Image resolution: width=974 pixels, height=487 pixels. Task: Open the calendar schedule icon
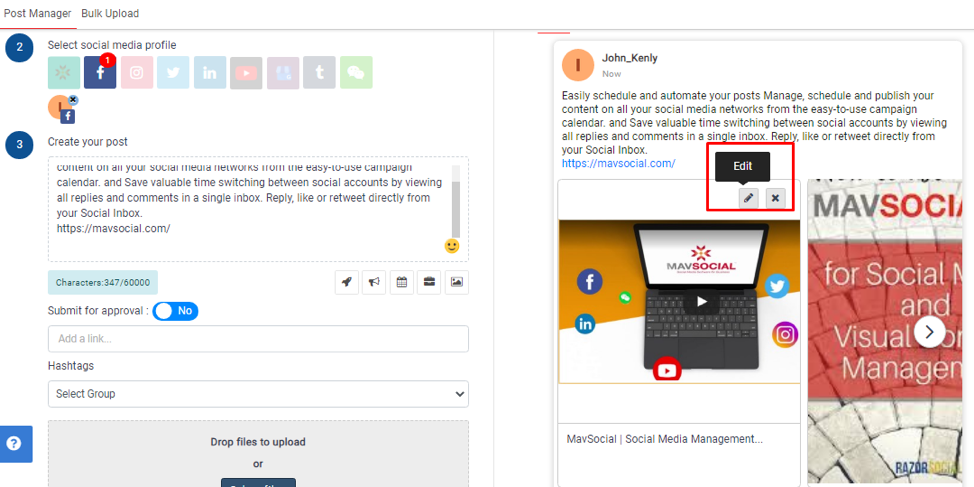point(401,282)
